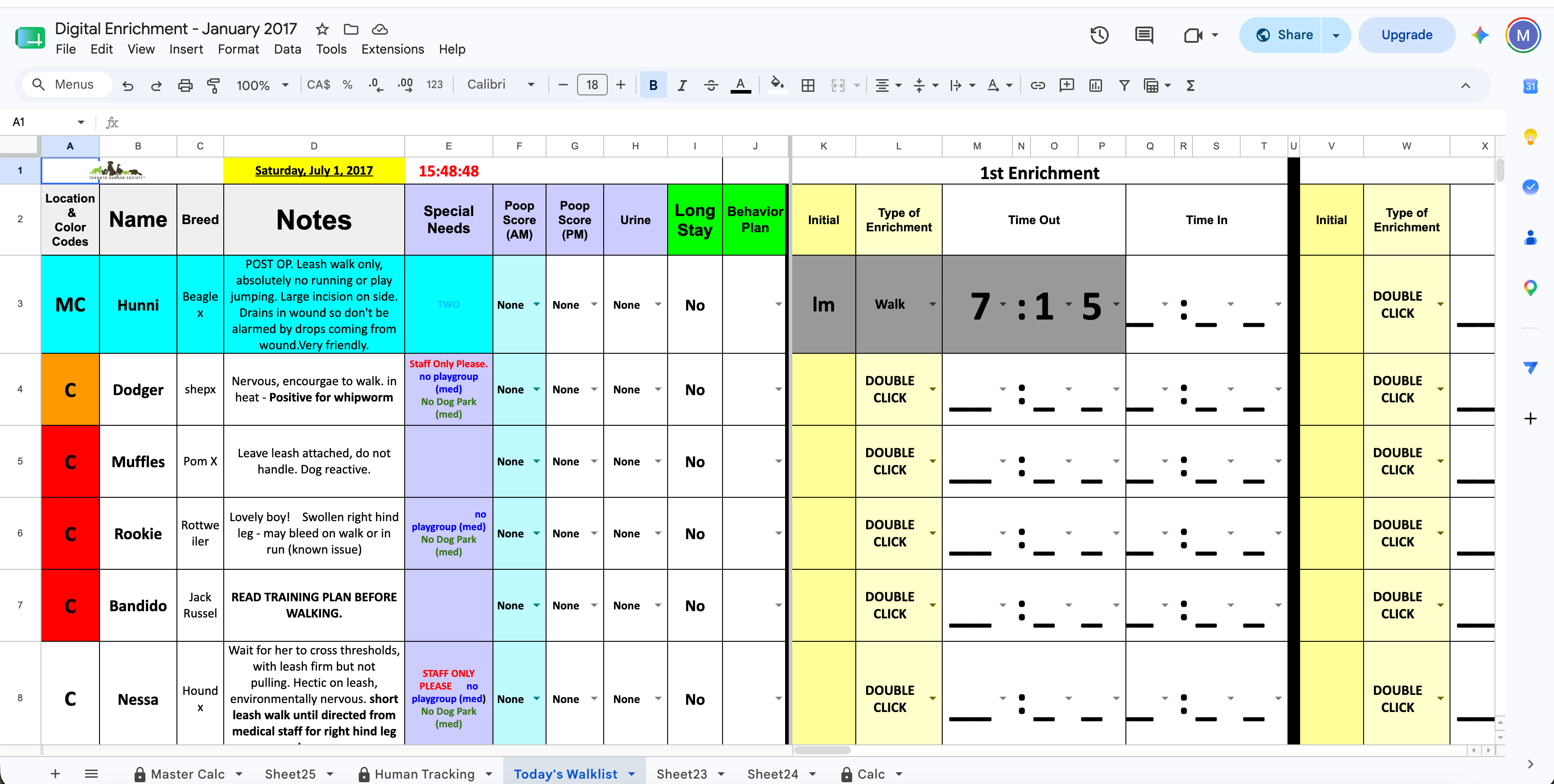This screenshot has height=784, width=1554.
Task: Toggle Italic formatting
Action: [682, 86]
